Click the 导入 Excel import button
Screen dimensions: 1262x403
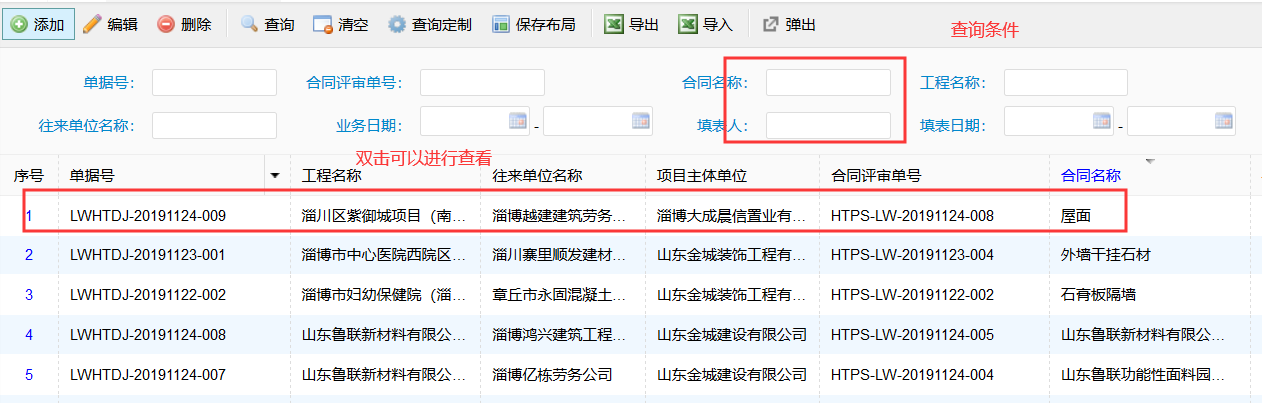point(706,24)
